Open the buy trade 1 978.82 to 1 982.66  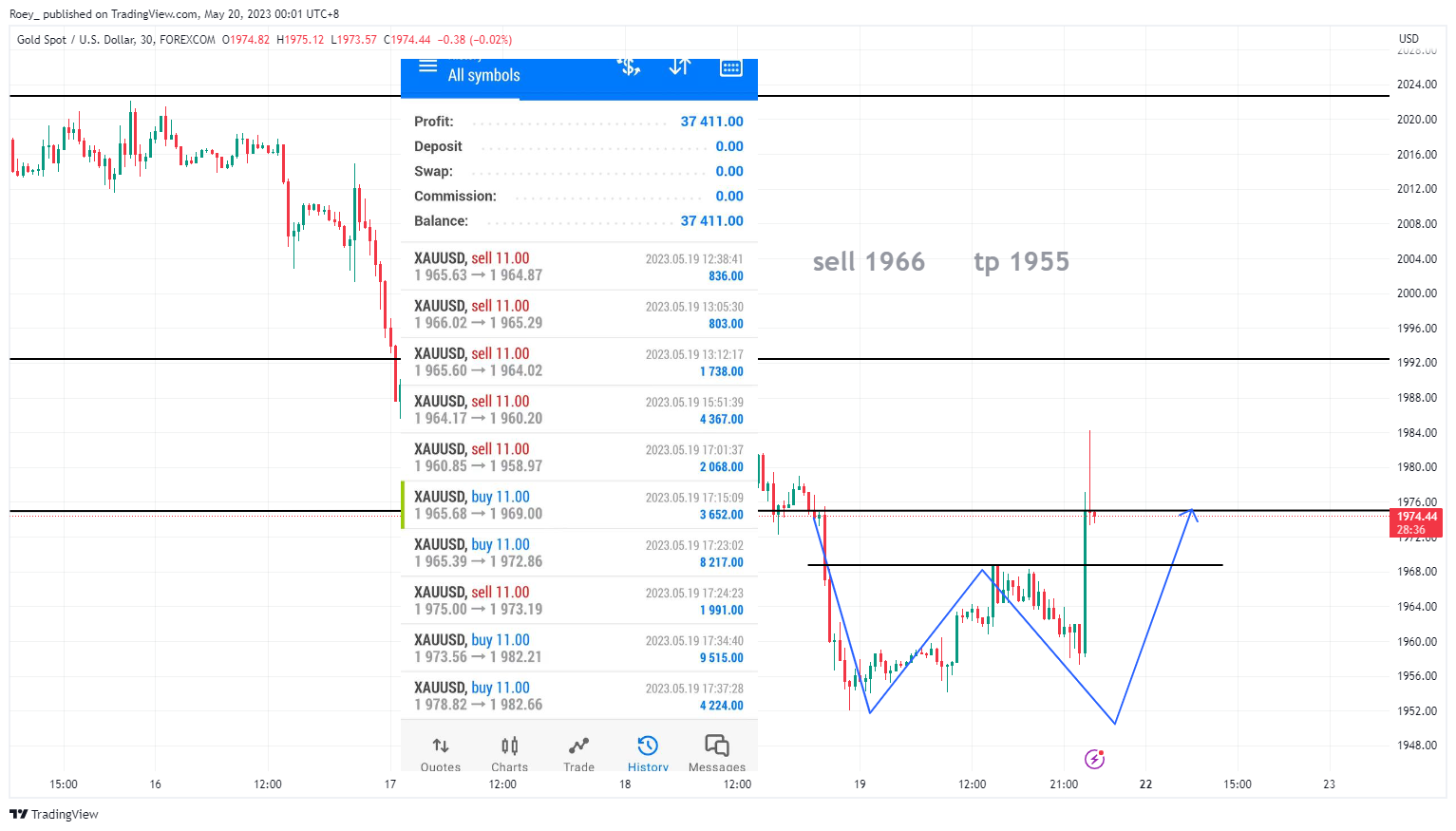point(579,696)
